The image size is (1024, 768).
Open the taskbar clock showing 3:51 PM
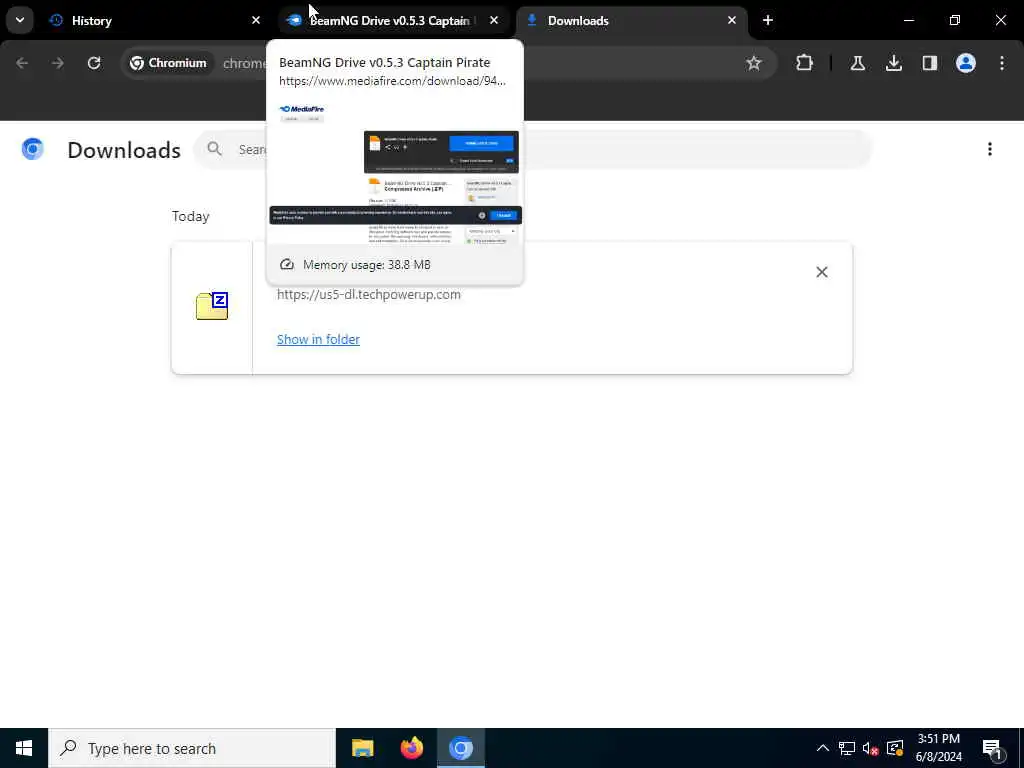coord(938,748)
